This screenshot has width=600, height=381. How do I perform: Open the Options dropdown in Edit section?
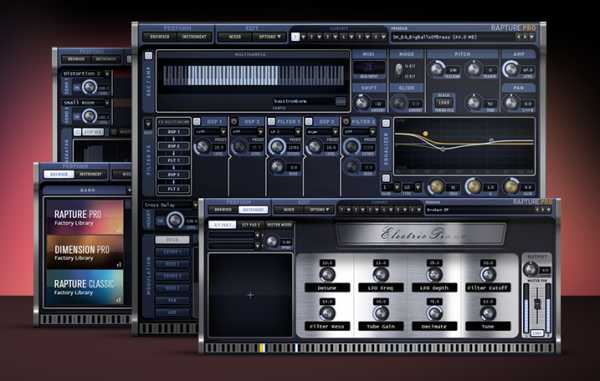point(270,37)
